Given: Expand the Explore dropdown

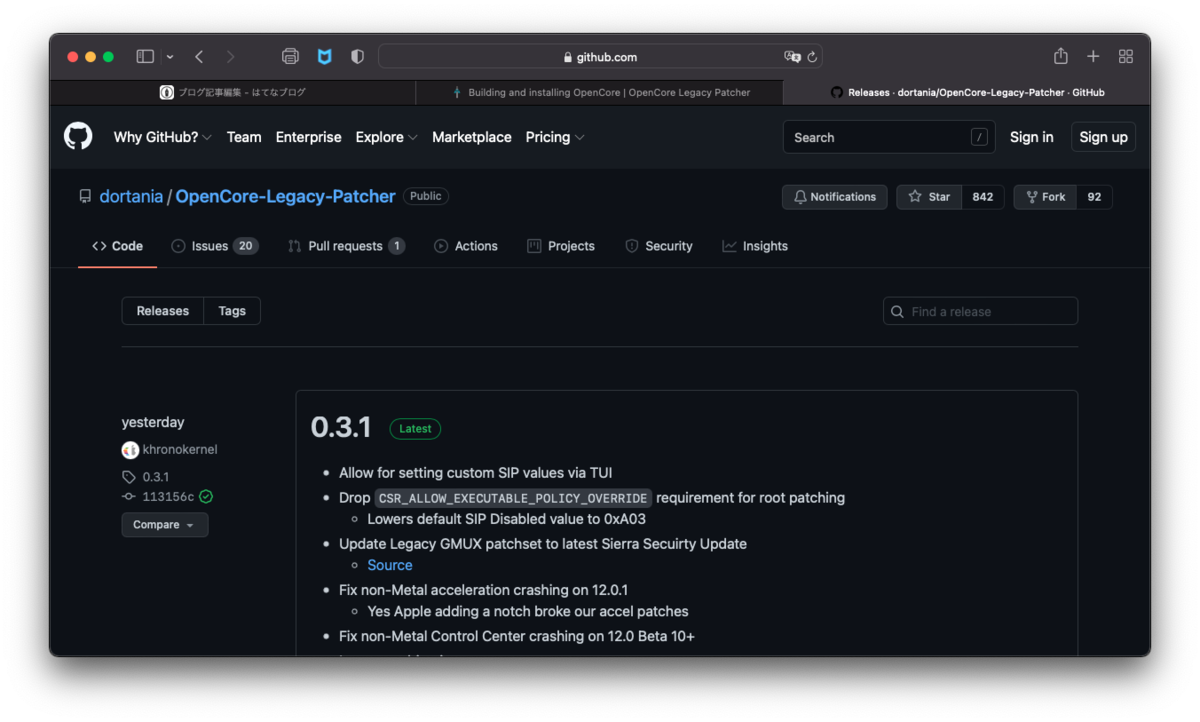Looking at the screenshot, I should (386, 137).
